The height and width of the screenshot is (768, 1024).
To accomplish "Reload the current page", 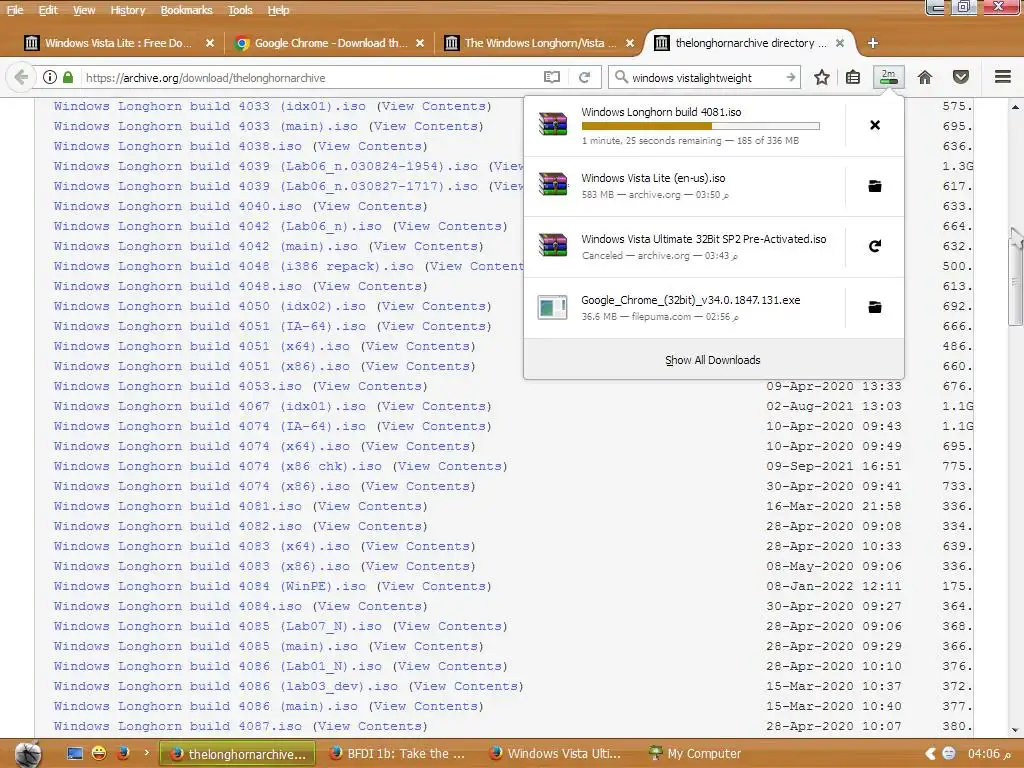I will tap(584, 77).
